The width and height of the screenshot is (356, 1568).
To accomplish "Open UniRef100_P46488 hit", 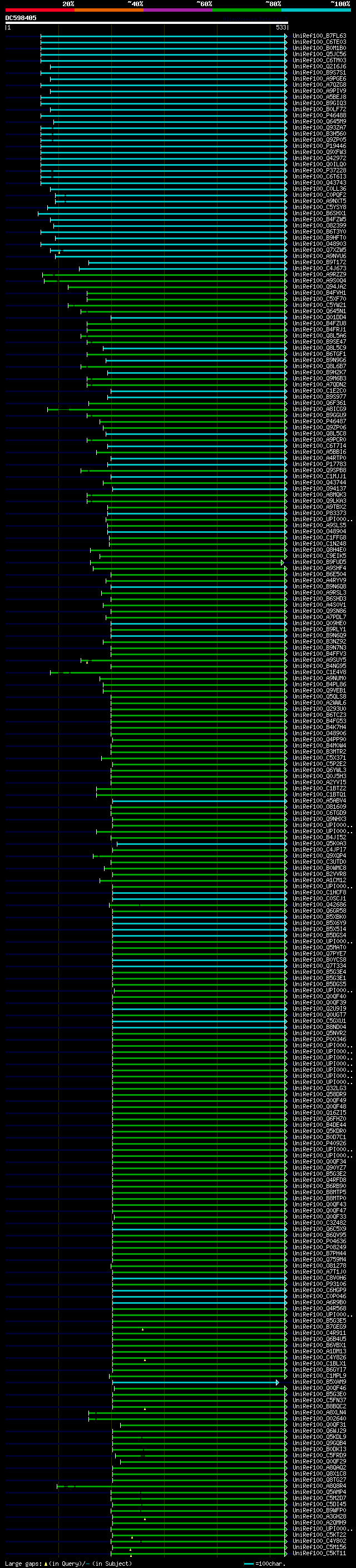I will click(x=319, y=115).
